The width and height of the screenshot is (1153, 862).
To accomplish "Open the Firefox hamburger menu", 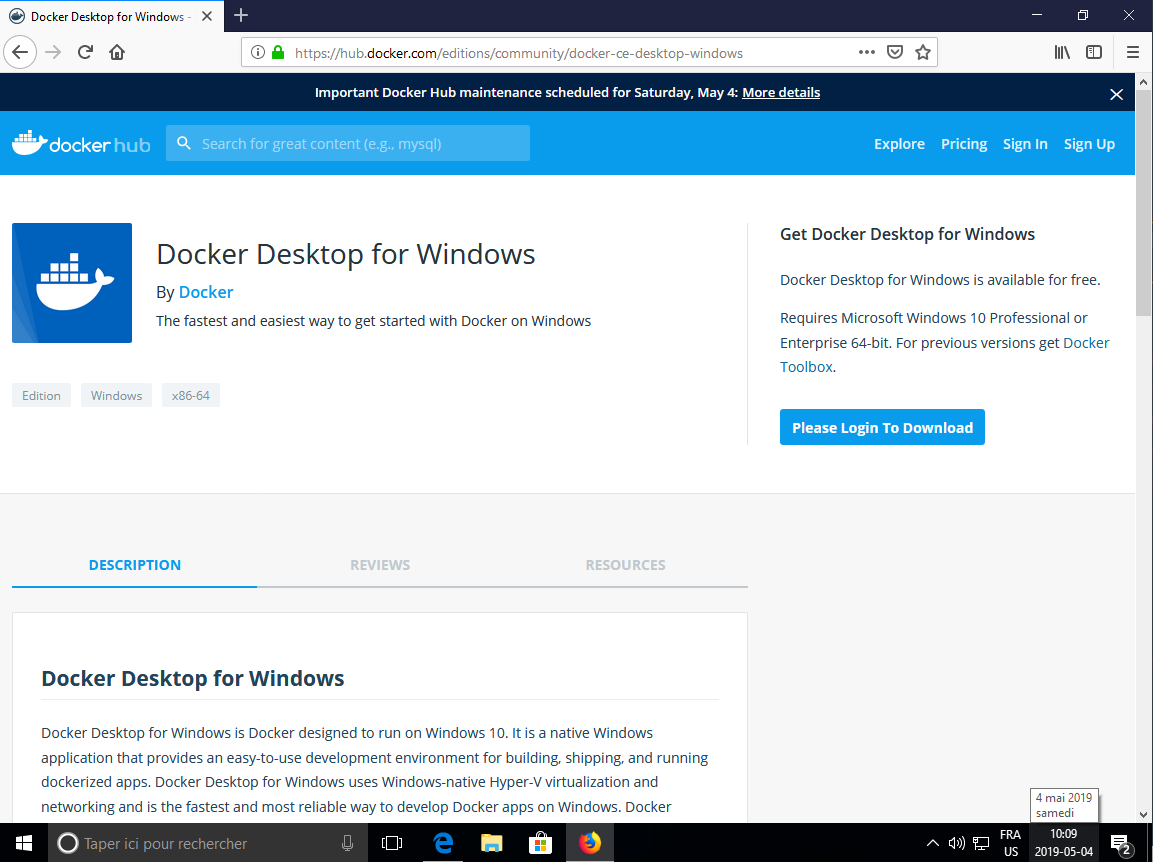I will click(1133, 52).
